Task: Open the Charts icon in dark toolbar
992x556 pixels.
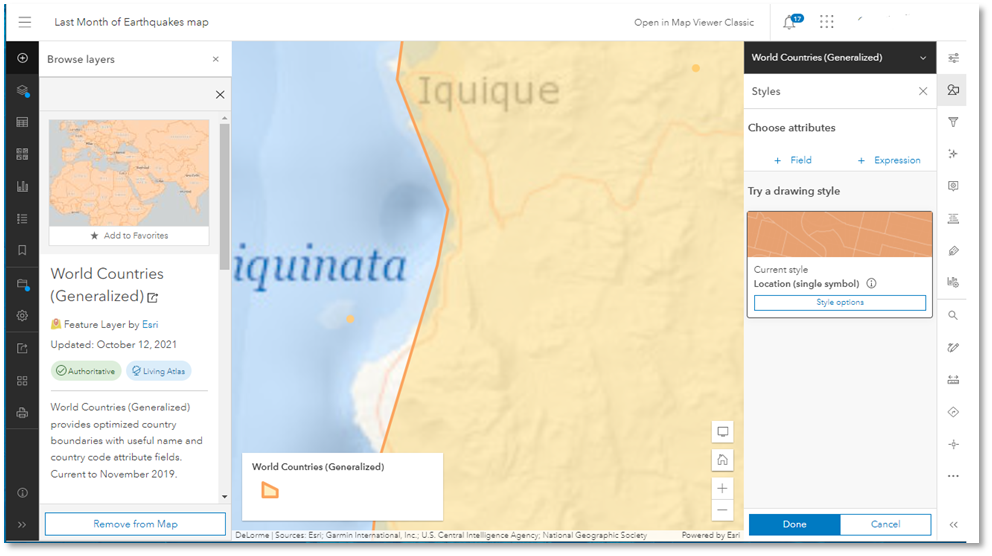Action: tap(22, 187)
